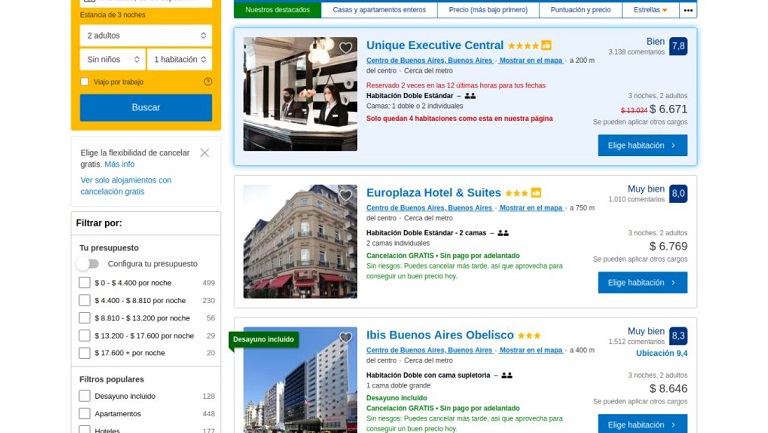
Task: Choose a room at Unique Executive Central
Action: pyautogui.click(x=643, y=145)
